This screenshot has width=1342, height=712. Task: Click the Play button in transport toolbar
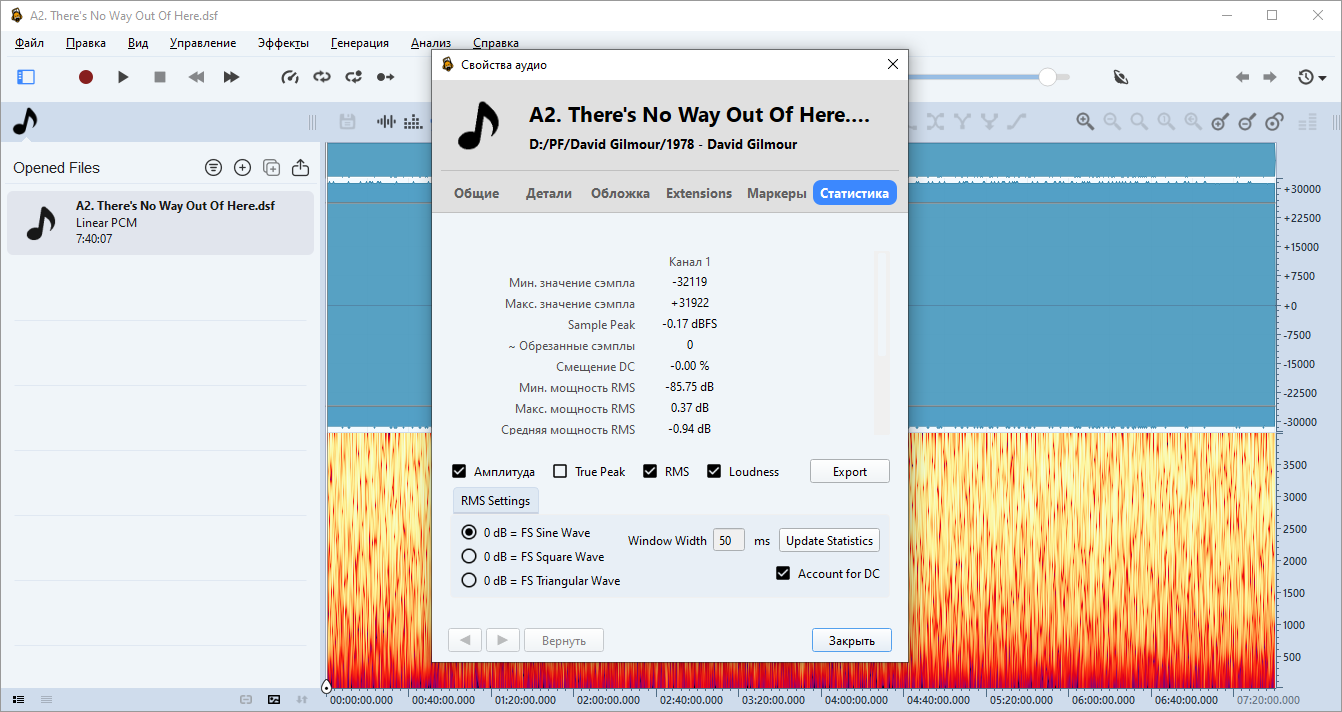click(x=123, y=76)
